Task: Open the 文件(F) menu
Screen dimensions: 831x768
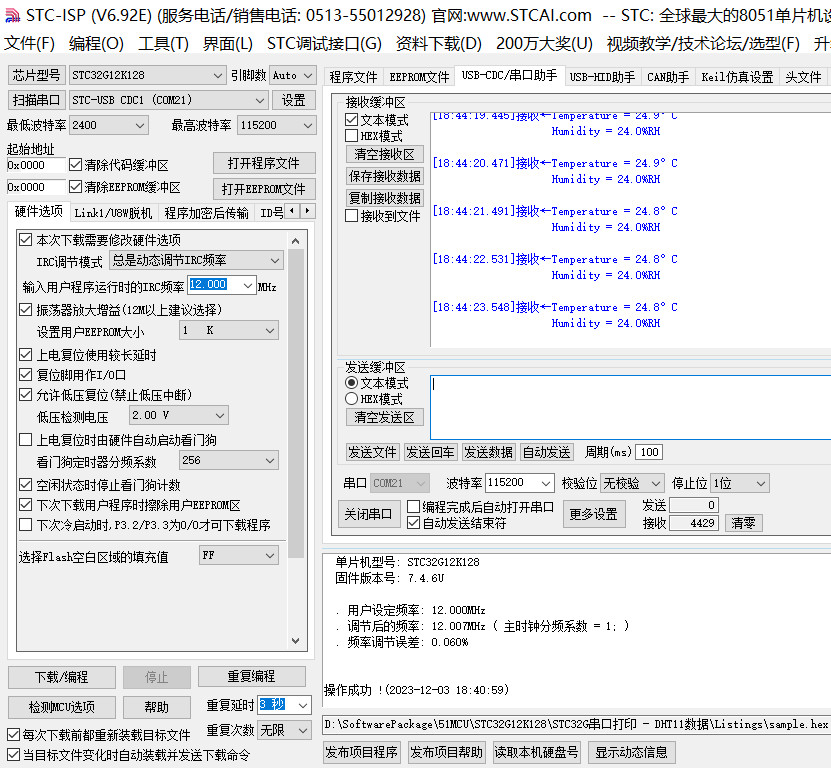Action: click(29, 43)
